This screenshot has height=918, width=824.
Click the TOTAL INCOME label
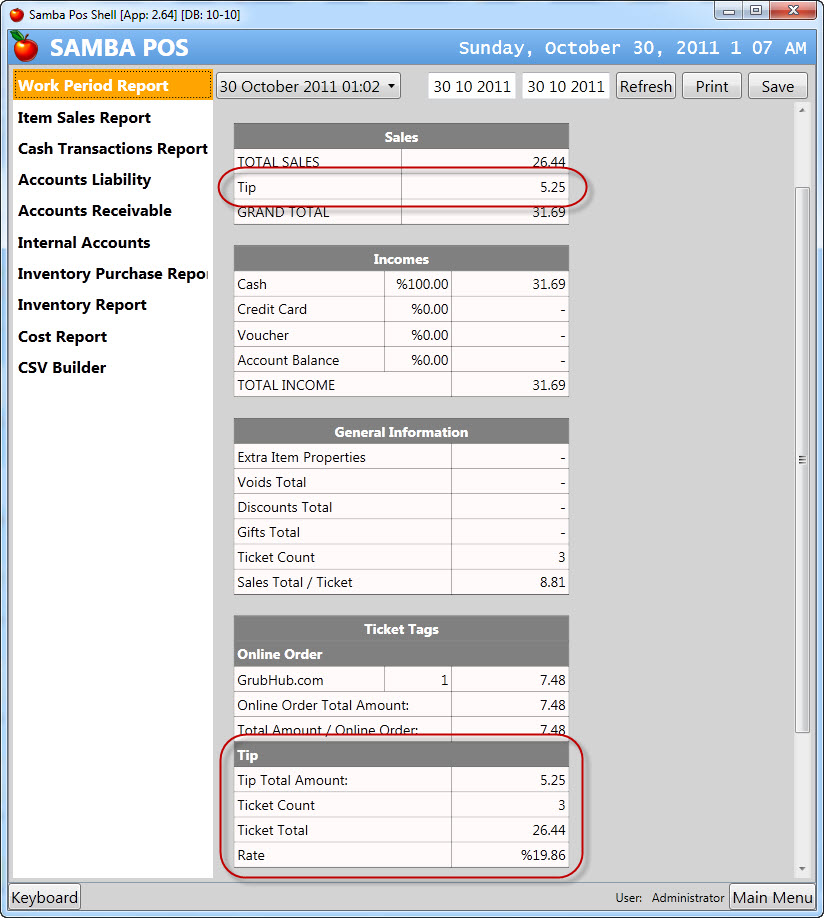pos(286,385)
